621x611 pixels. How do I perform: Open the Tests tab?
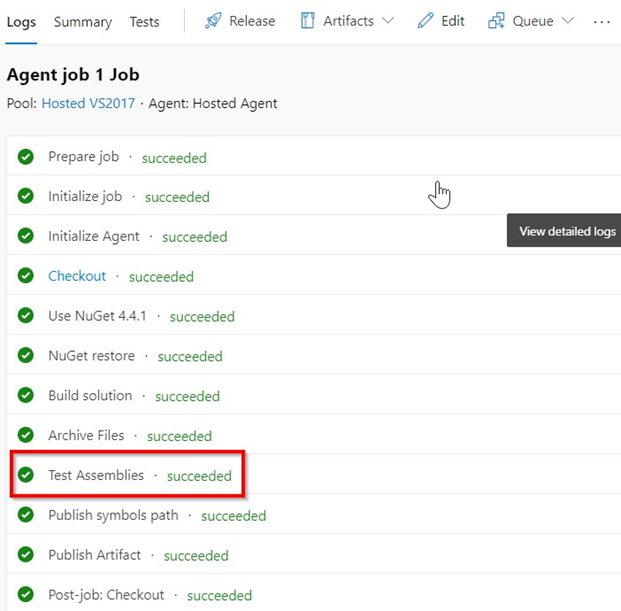click(x=144, y=21)
